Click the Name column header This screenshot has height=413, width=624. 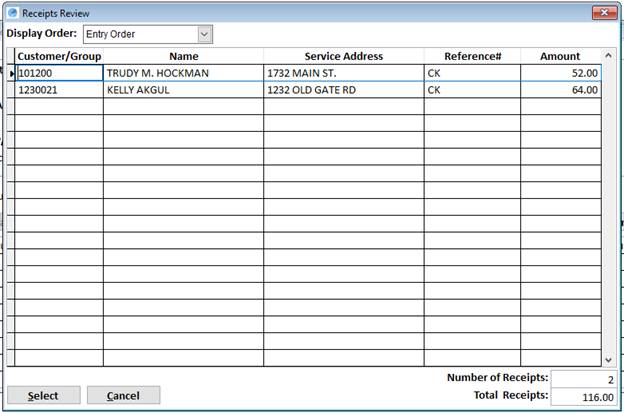point(183,56)
